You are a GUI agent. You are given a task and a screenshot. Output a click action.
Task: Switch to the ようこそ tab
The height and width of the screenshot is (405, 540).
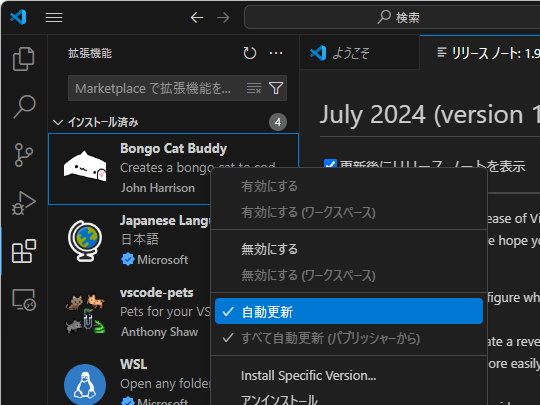[x=360, y=53]
